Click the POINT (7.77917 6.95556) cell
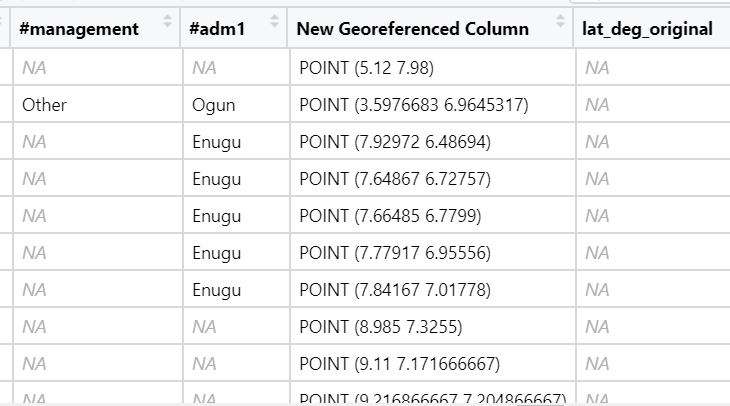This screenshot has height=406, width=730. click(x=394, y=253)
